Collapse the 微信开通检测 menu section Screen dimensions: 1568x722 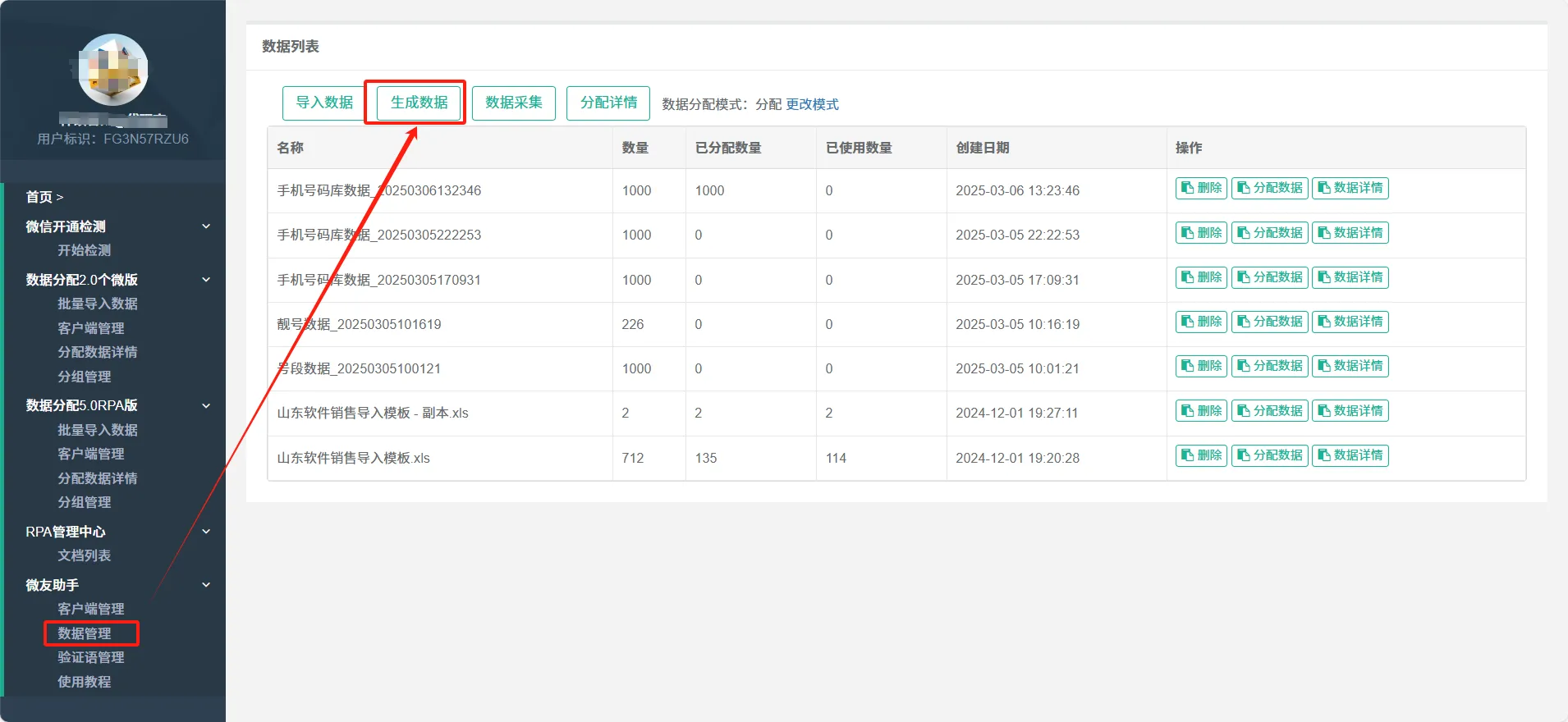[206, 226]
